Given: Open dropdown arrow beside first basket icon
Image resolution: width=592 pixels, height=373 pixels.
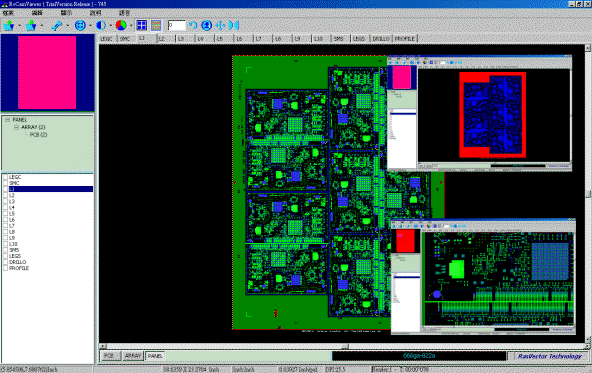Looking at the screenshot, I should coord(19,26).
